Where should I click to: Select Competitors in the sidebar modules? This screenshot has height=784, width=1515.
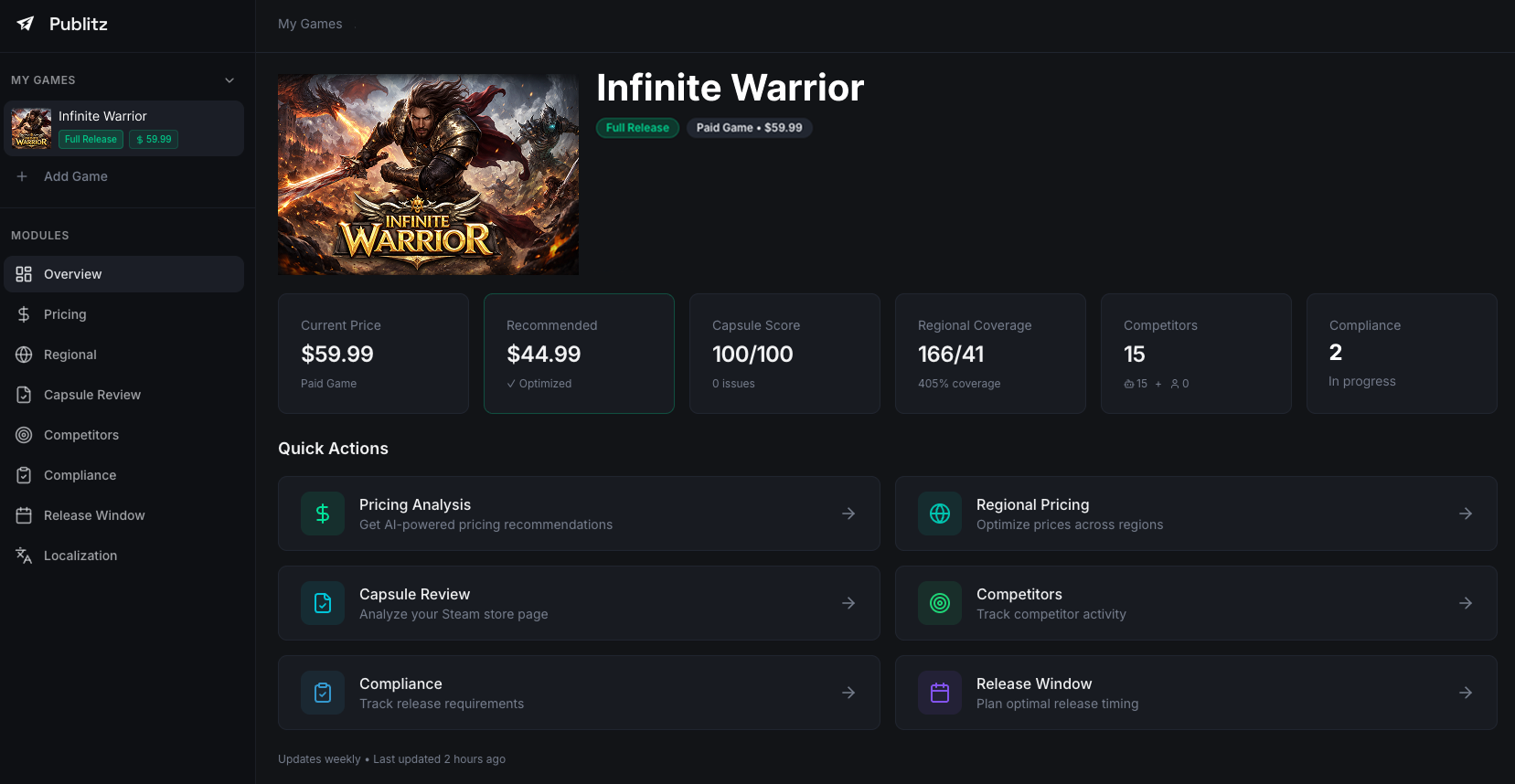coord(123,435)
